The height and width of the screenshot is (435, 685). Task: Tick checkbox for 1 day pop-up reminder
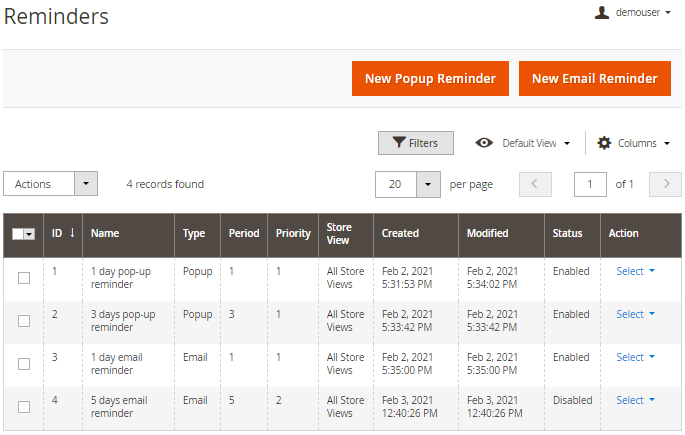pos(24,278)
